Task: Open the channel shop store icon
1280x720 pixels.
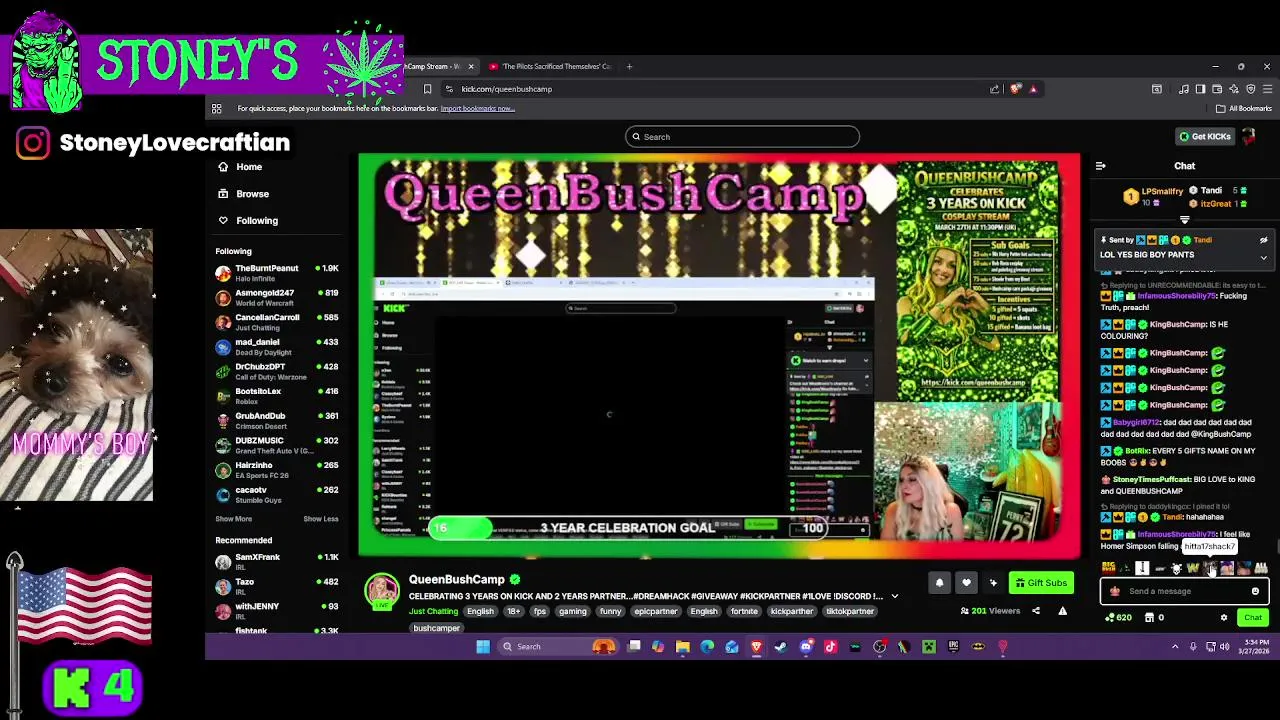Action: point(1149,618)
